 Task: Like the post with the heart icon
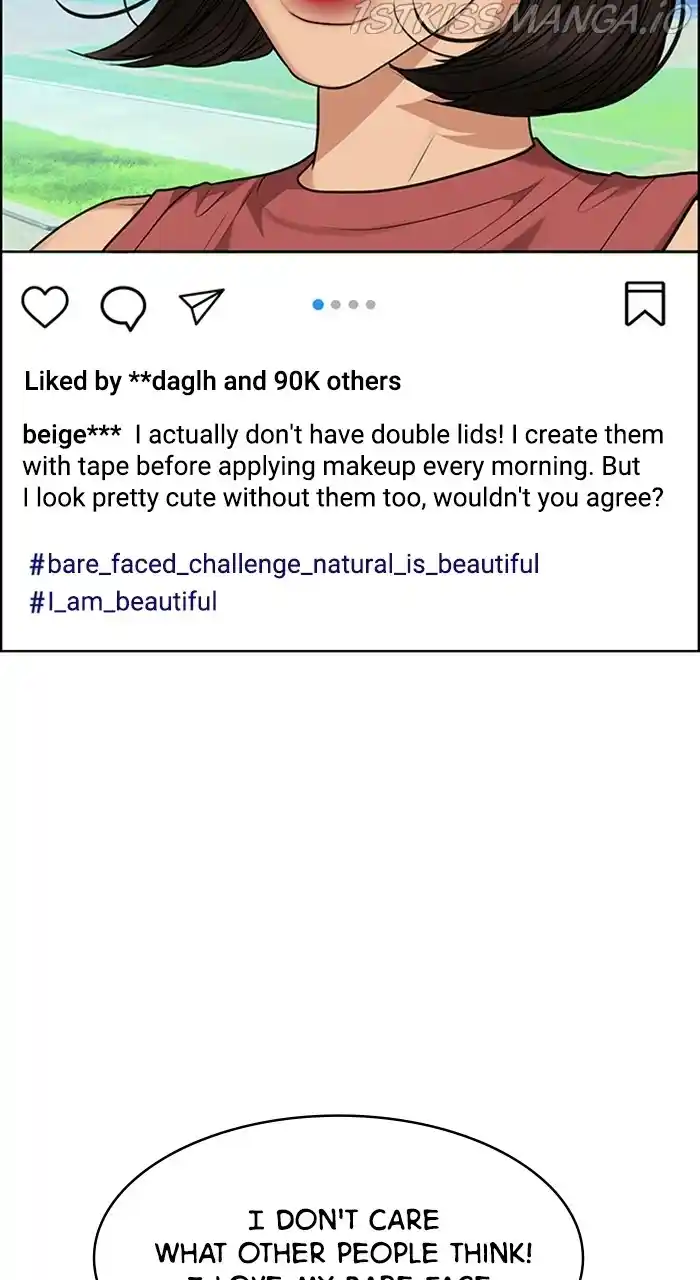click(x=45, y=306)
